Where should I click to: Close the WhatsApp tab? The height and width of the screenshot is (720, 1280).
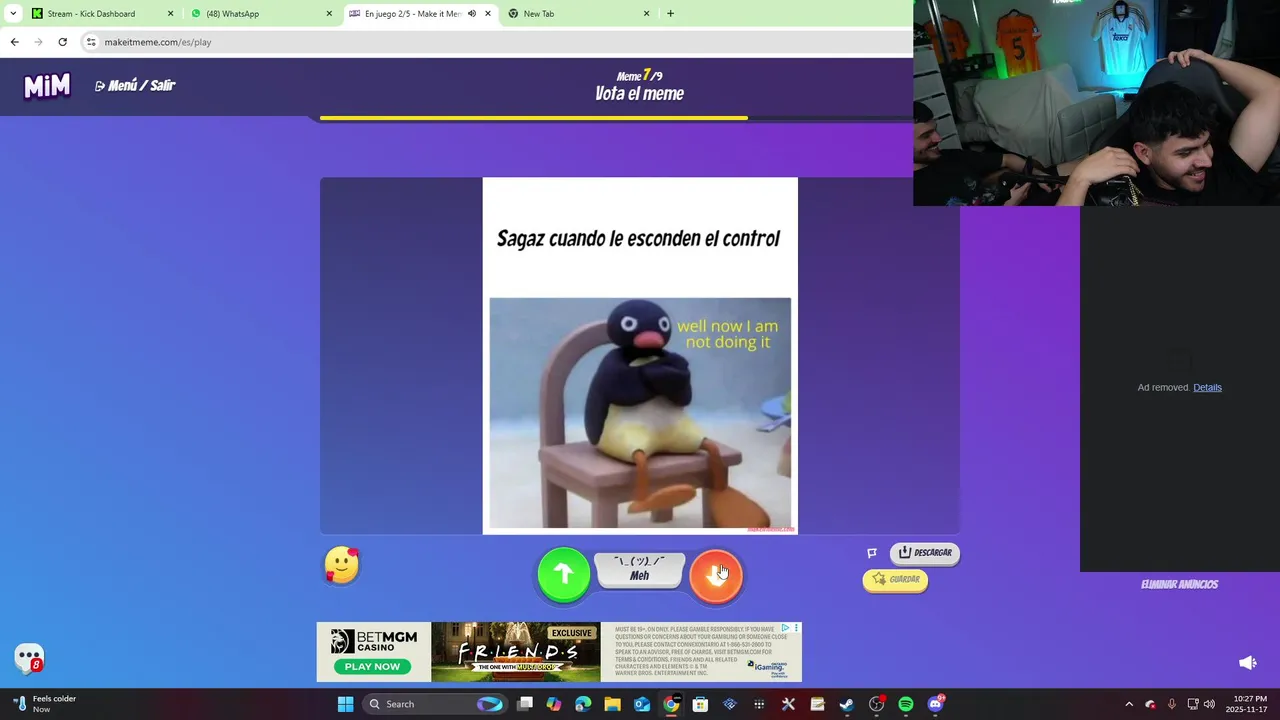329,14
